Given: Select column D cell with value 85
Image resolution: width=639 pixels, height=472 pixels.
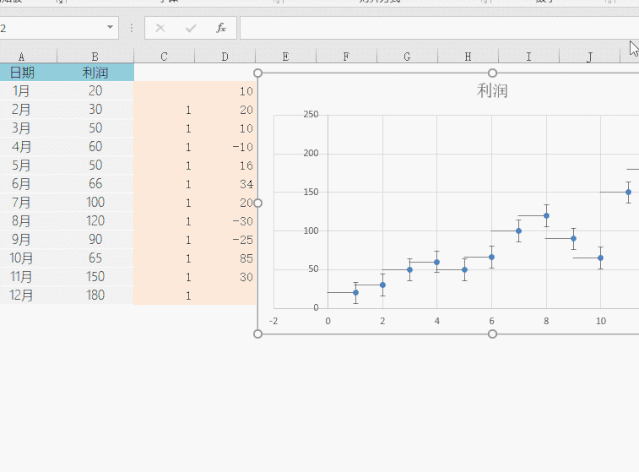Looking at the screenshot, I should (x=225, y=258).
